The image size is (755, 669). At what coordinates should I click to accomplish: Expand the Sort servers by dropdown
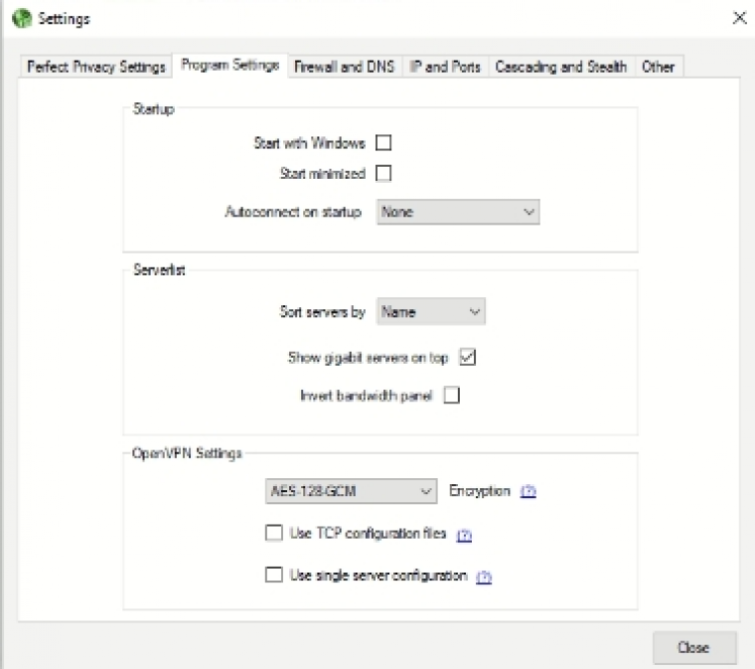(431, 312)
